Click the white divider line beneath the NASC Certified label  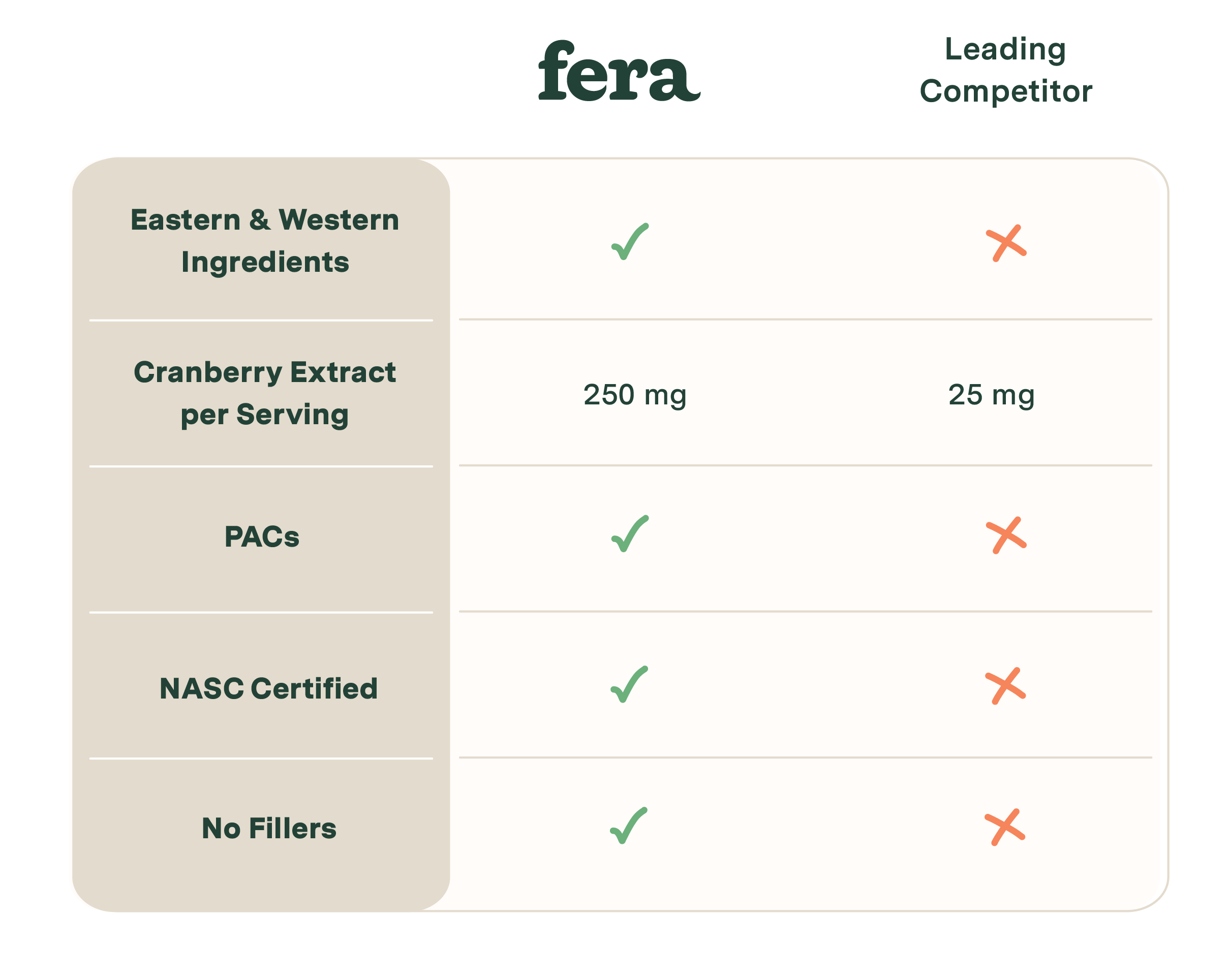click(261, 758)
